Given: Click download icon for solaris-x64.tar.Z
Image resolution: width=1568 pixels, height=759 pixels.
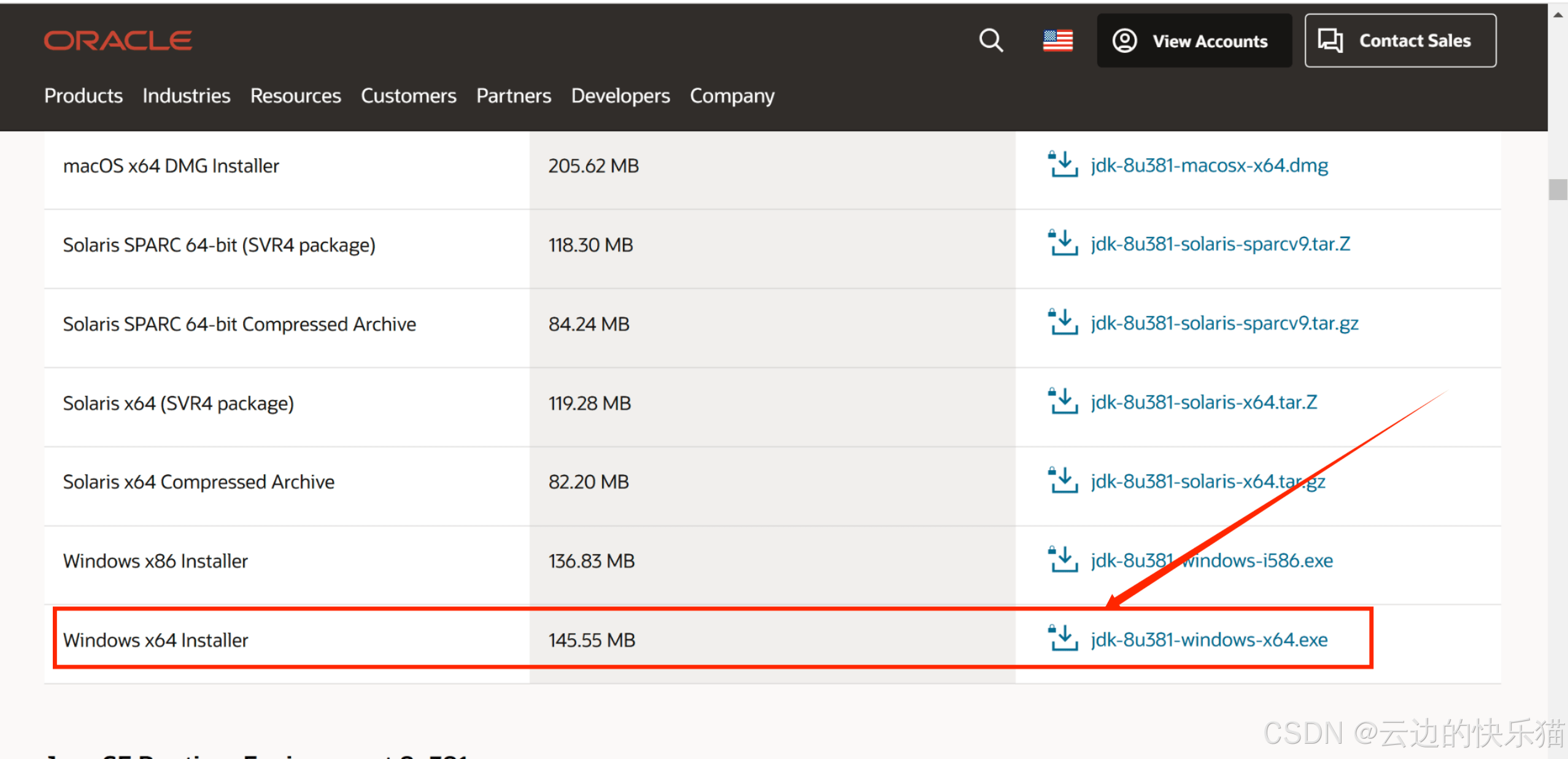Looking at the screenshot, I should (1062, 401).
